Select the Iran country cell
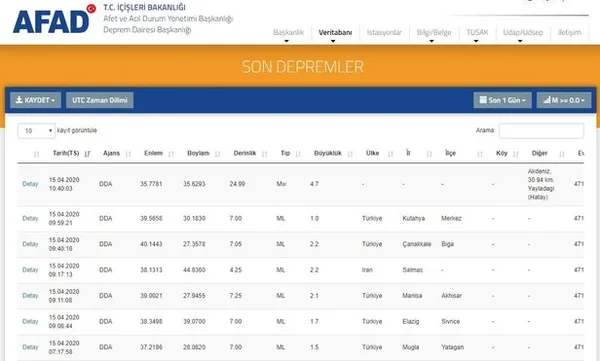Image resolution: width=600 pixels, height=361 pixels. (367, 270)
